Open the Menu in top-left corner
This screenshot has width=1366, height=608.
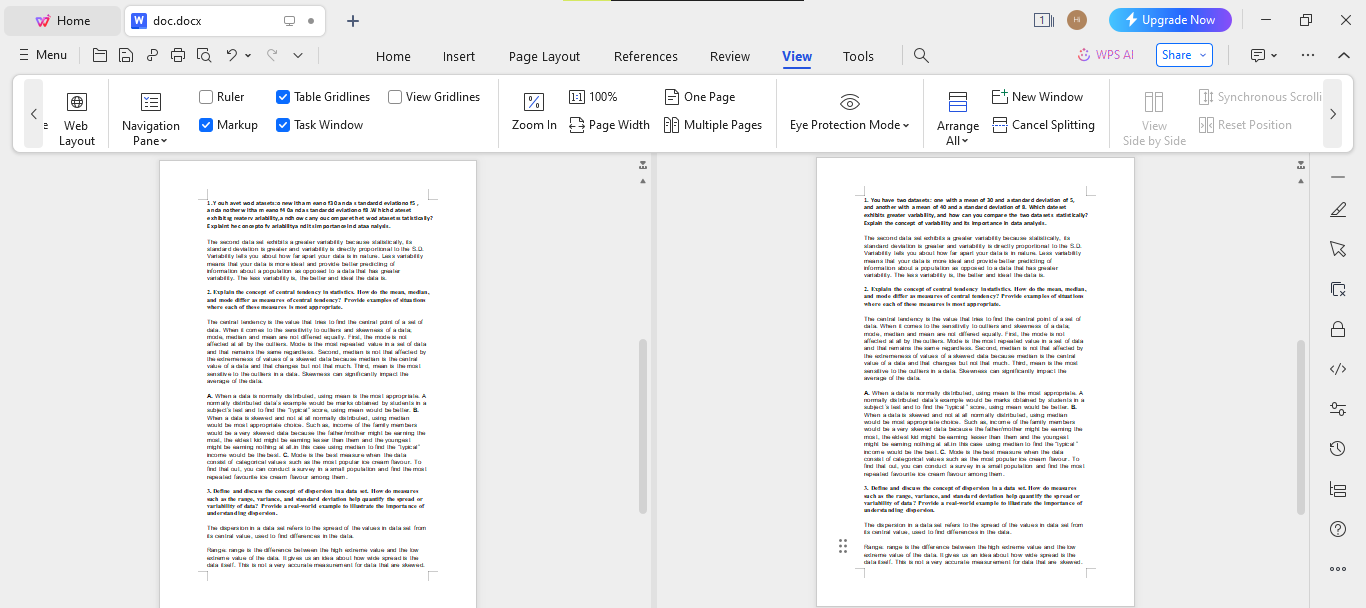(42, 55)
